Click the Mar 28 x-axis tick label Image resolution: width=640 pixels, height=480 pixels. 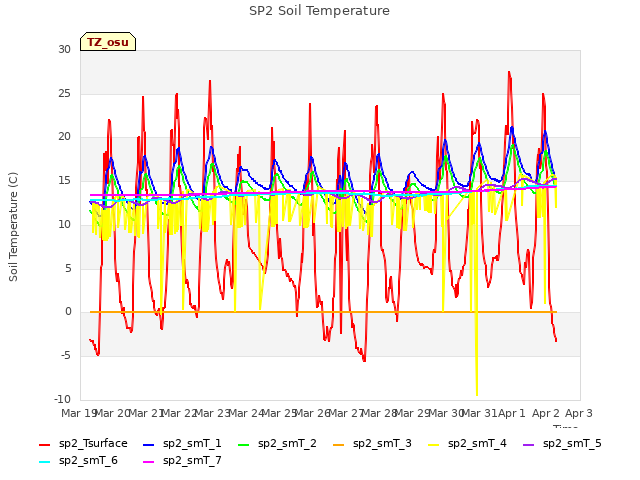tap(380, 413)
